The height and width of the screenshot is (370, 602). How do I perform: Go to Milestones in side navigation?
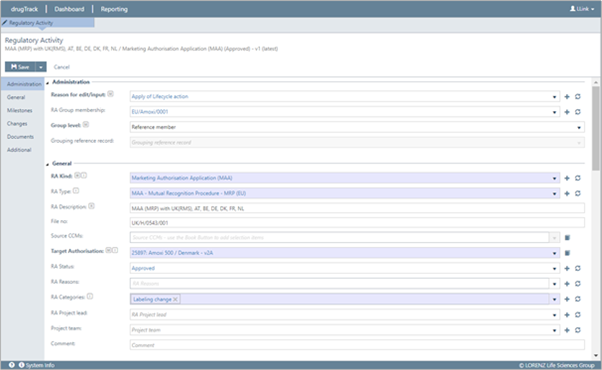20,111
